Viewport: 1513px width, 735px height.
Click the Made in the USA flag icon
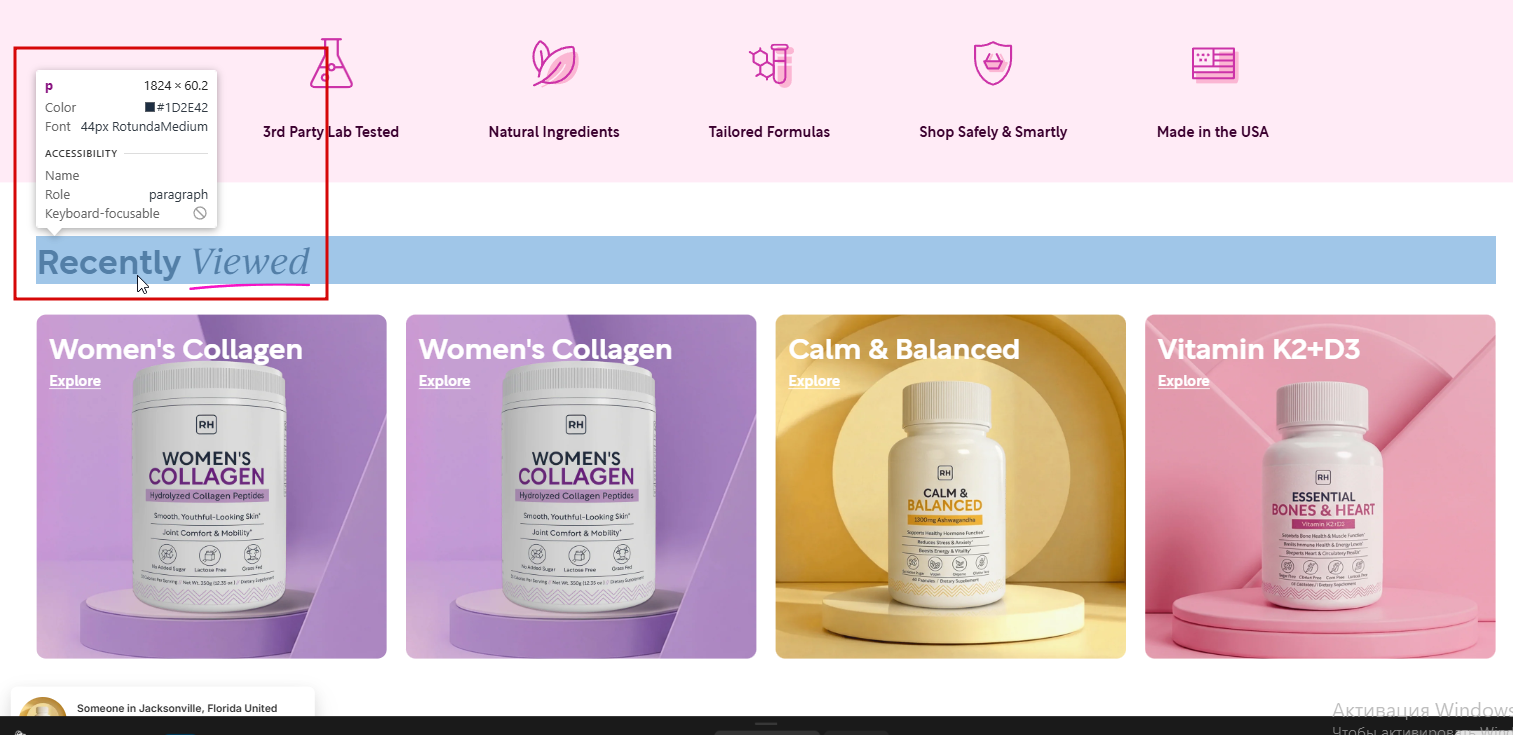1214,64
